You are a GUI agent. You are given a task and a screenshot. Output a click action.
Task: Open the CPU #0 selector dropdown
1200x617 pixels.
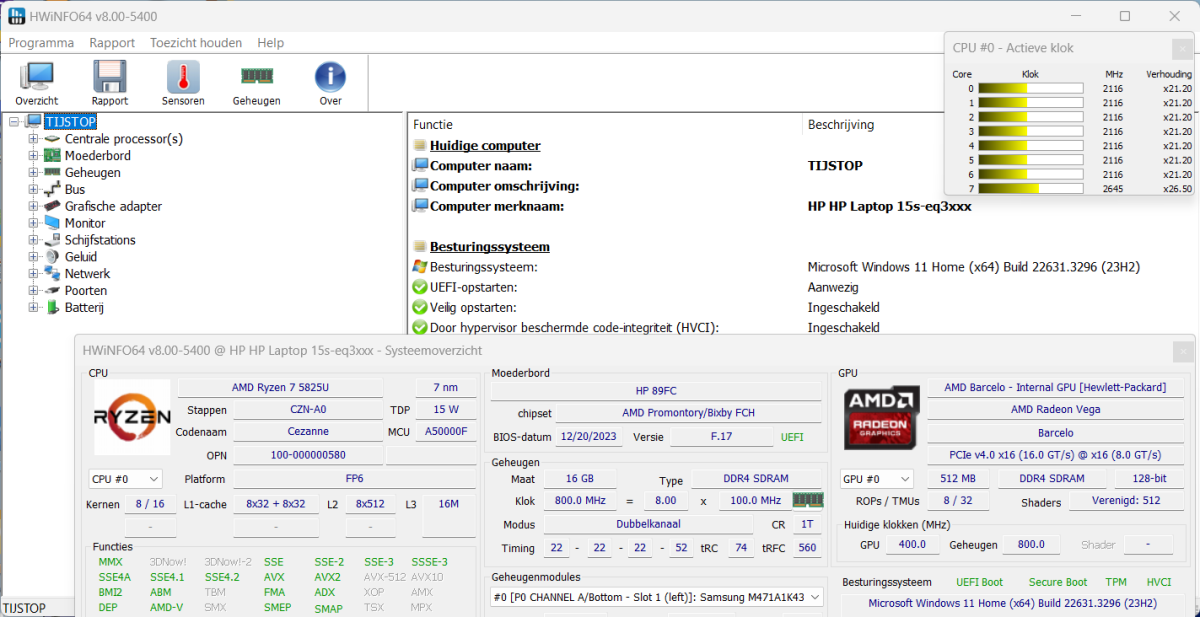[125, 479]
